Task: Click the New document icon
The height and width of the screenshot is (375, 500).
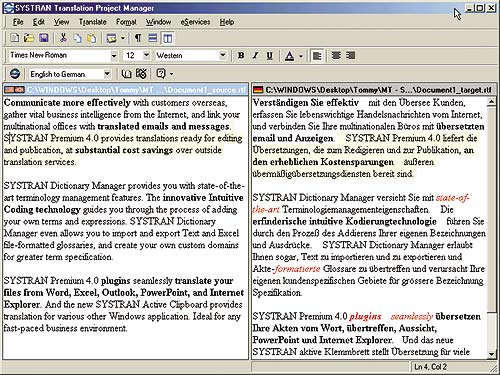Action: click(x=14, y=38)
